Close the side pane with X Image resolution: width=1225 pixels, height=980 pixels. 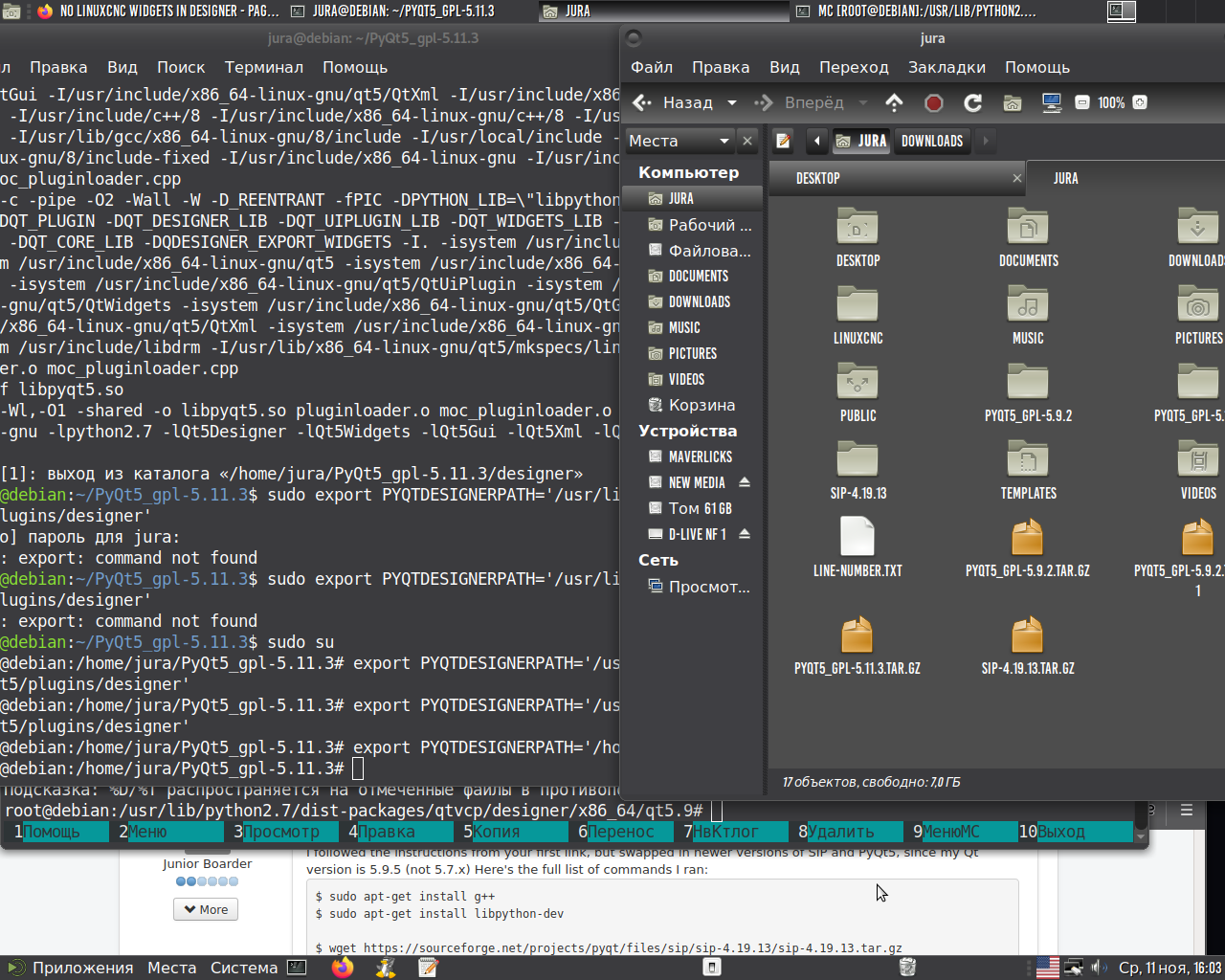(747, 141)
